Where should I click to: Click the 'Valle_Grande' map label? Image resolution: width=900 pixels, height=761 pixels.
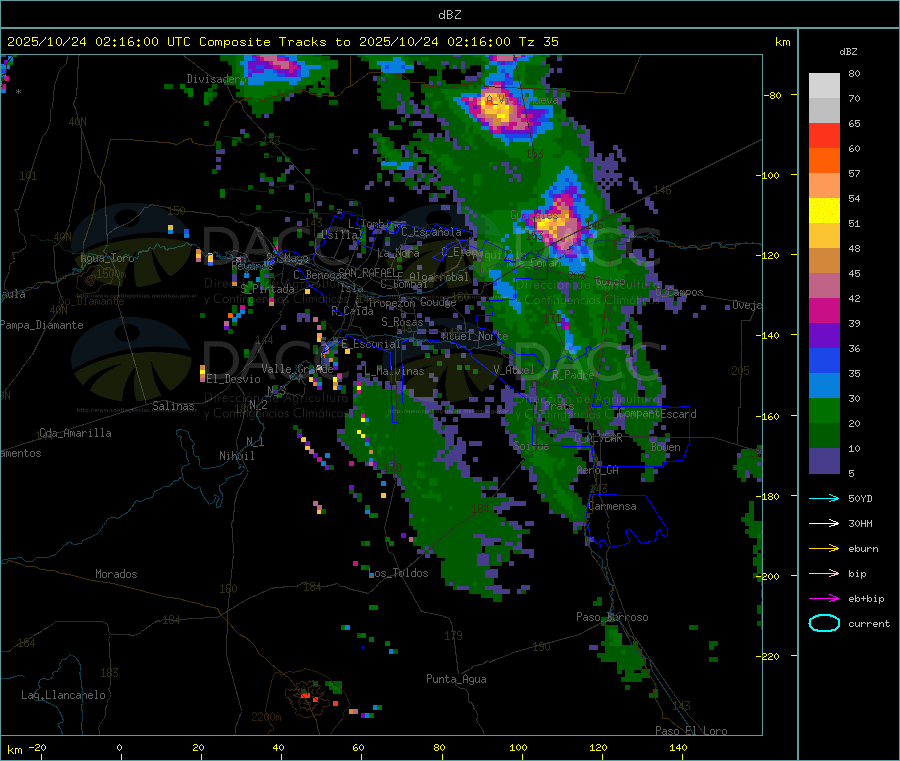click(297, 369)
